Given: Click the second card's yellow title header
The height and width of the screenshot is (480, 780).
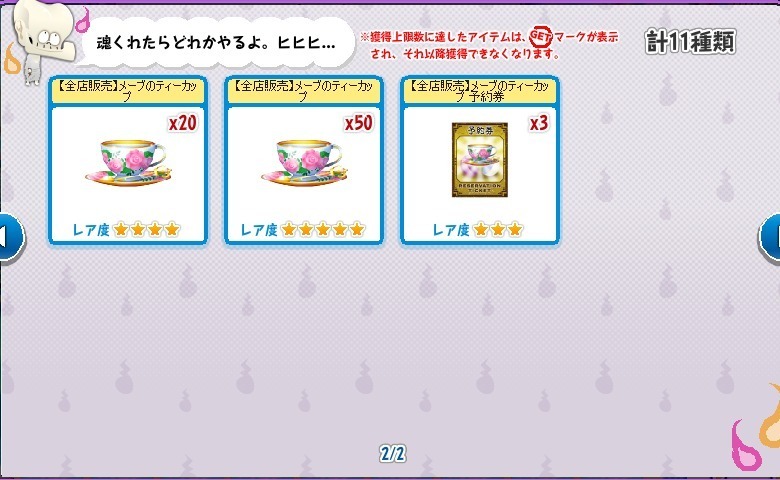Looking at the screenshot, I should 303,91.
